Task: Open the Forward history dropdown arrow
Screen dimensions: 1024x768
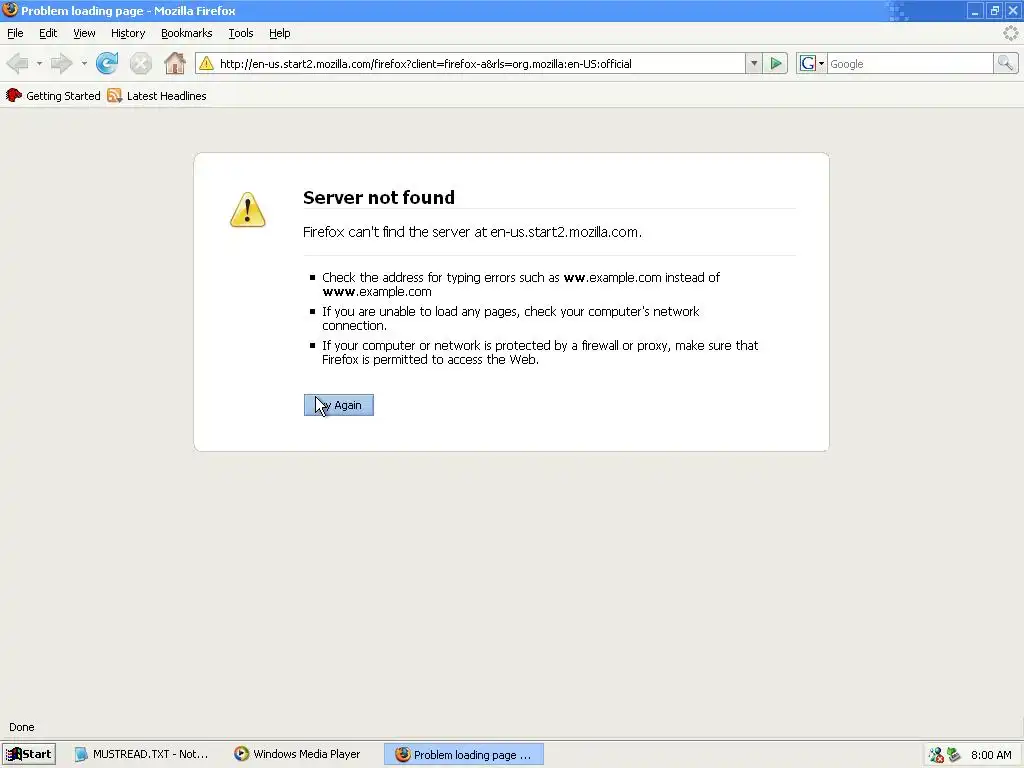Action: (x=84, y=63)
